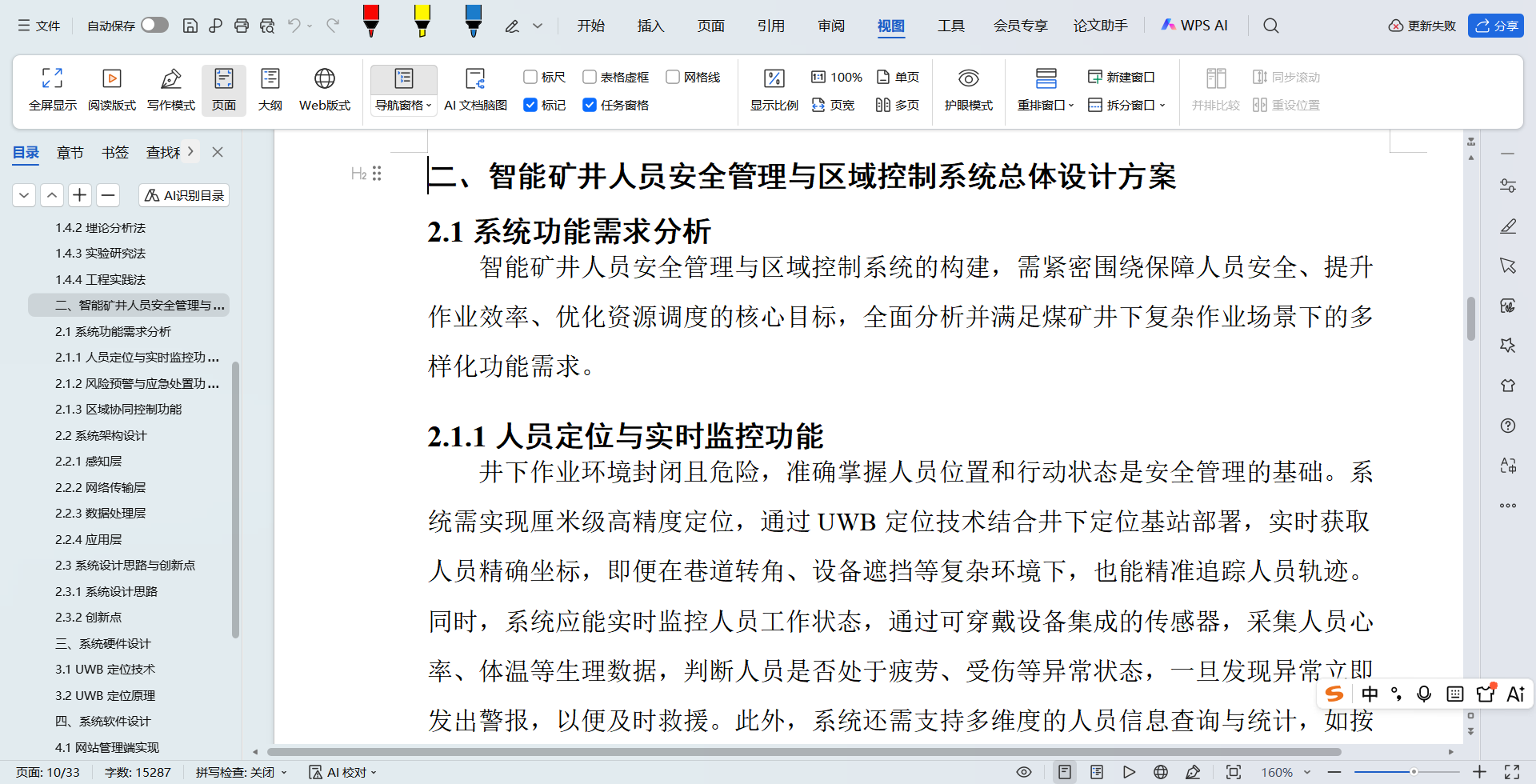Set zoom to 100%
Viewport: 1536px width, 784px height.
point(837,77)
